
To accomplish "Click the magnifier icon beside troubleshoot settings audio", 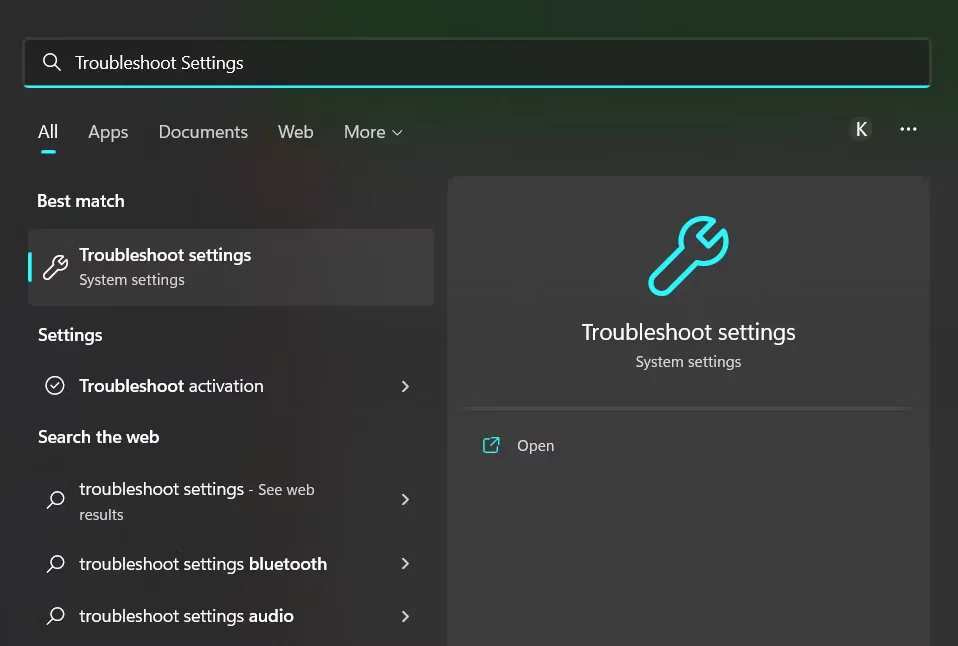I will point(54,616).
